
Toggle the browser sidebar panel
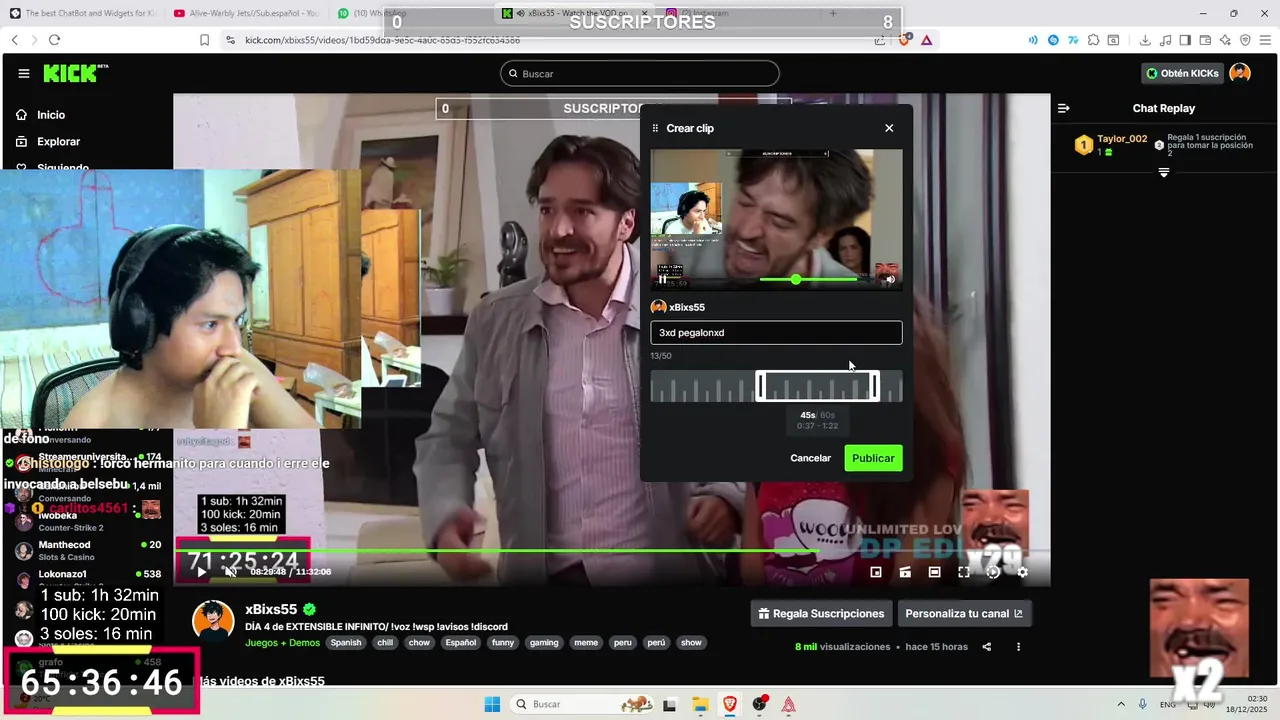(1185, 40)
